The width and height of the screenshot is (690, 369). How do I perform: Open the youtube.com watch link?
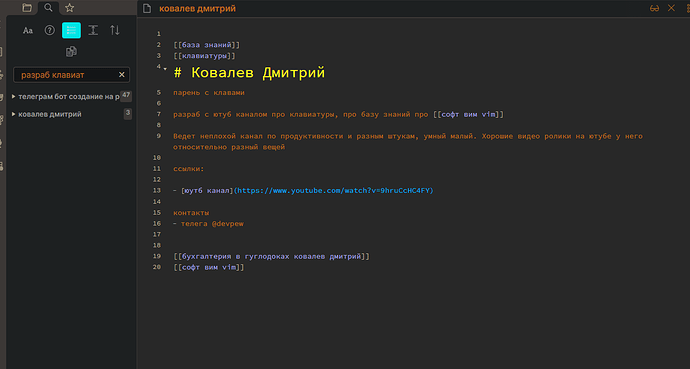[333, 190]
